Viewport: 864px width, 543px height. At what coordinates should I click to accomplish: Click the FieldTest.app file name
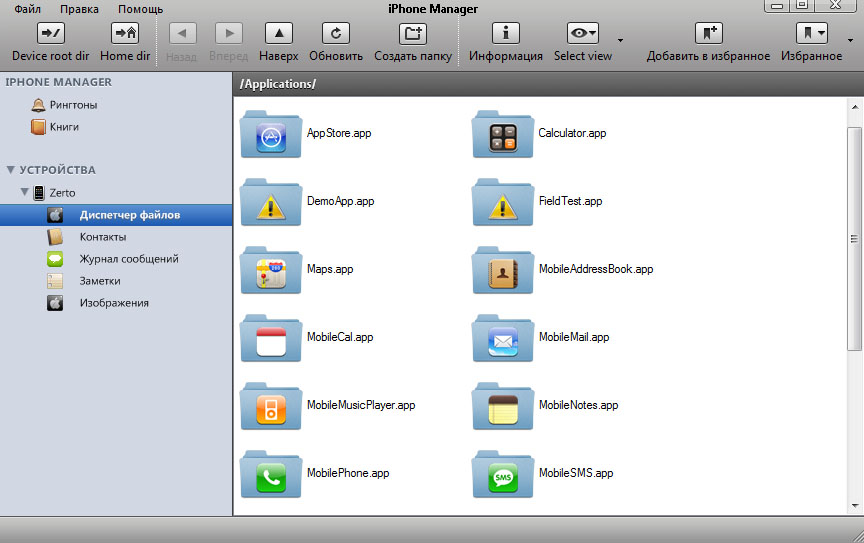[x=570, y=201]
